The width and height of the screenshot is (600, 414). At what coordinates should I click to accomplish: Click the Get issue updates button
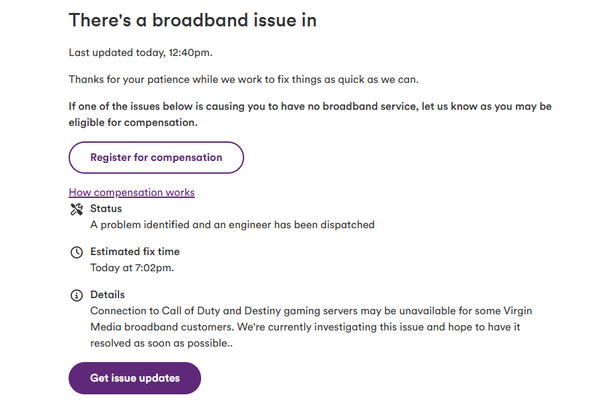135,378
